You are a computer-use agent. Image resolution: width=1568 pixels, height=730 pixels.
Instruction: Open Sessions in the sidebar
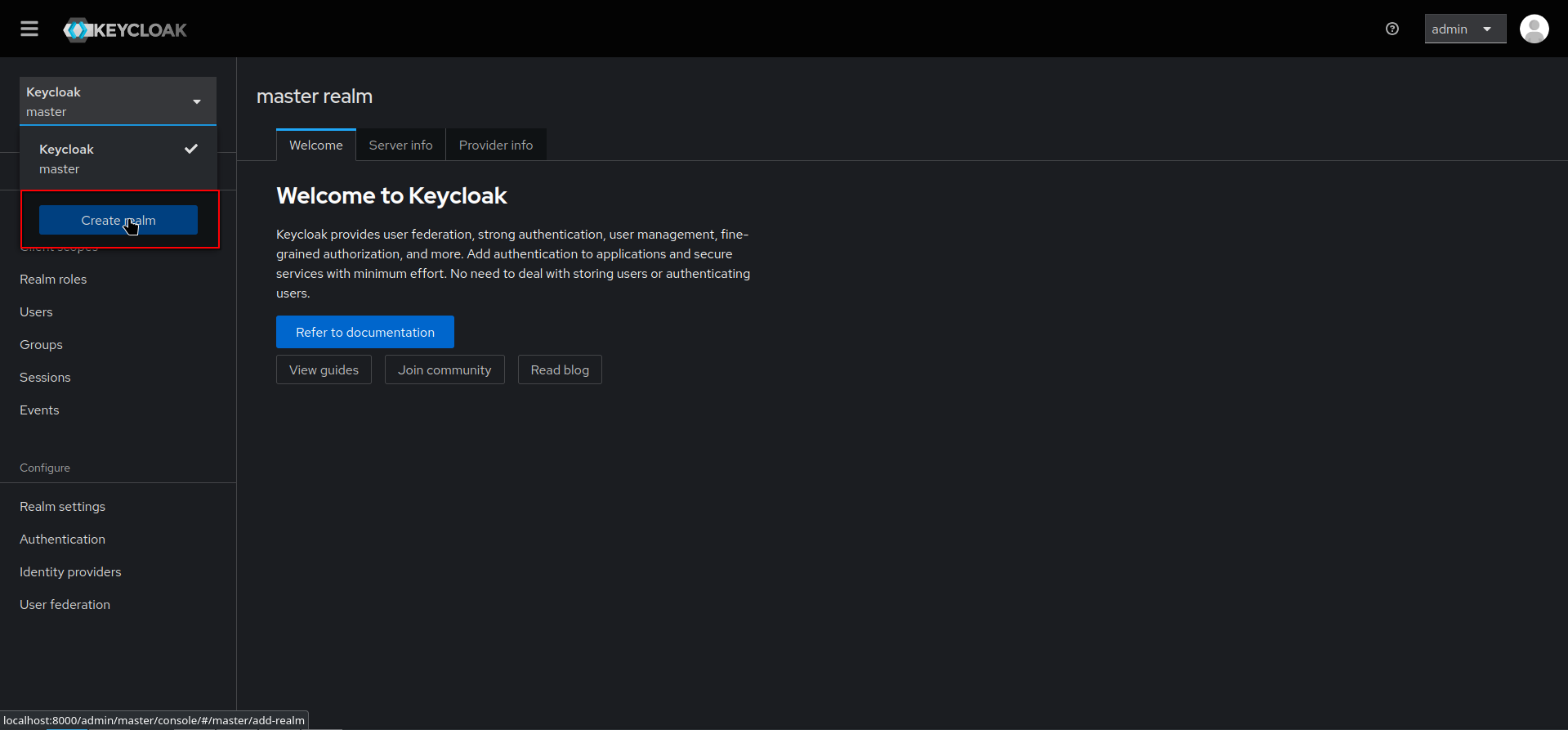[x=45, y=378]
